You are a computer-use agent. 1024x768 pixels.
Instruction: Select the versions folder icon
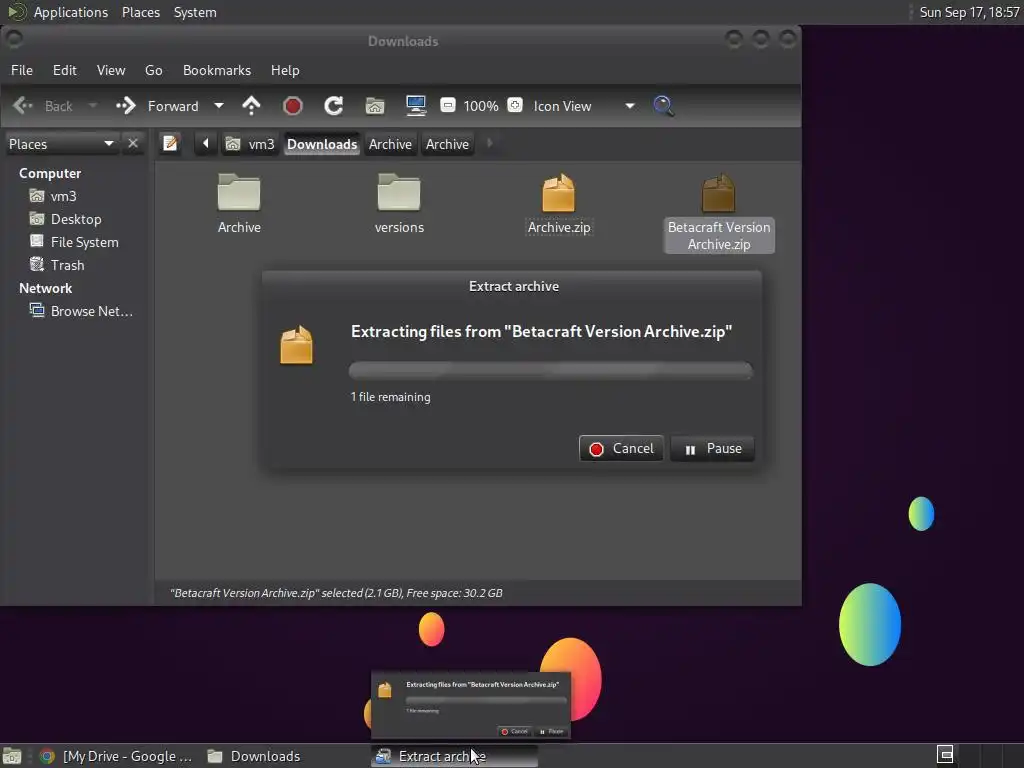399,192
